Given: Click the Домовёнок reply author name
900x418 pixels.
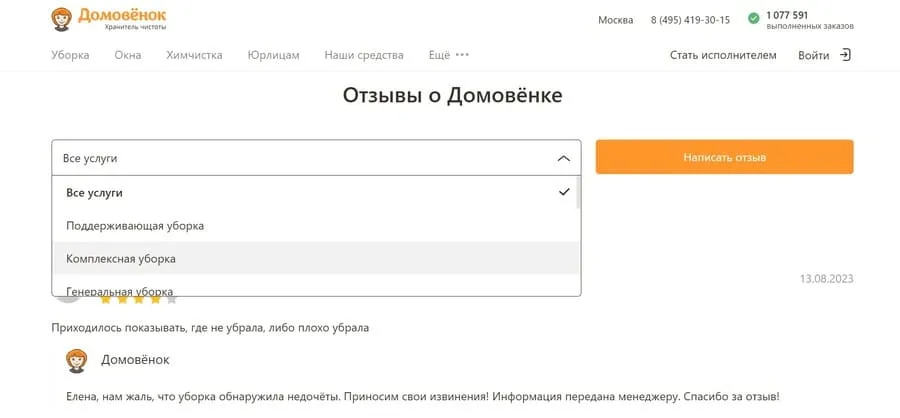Looking at the screenshot, I should point(135,360).
